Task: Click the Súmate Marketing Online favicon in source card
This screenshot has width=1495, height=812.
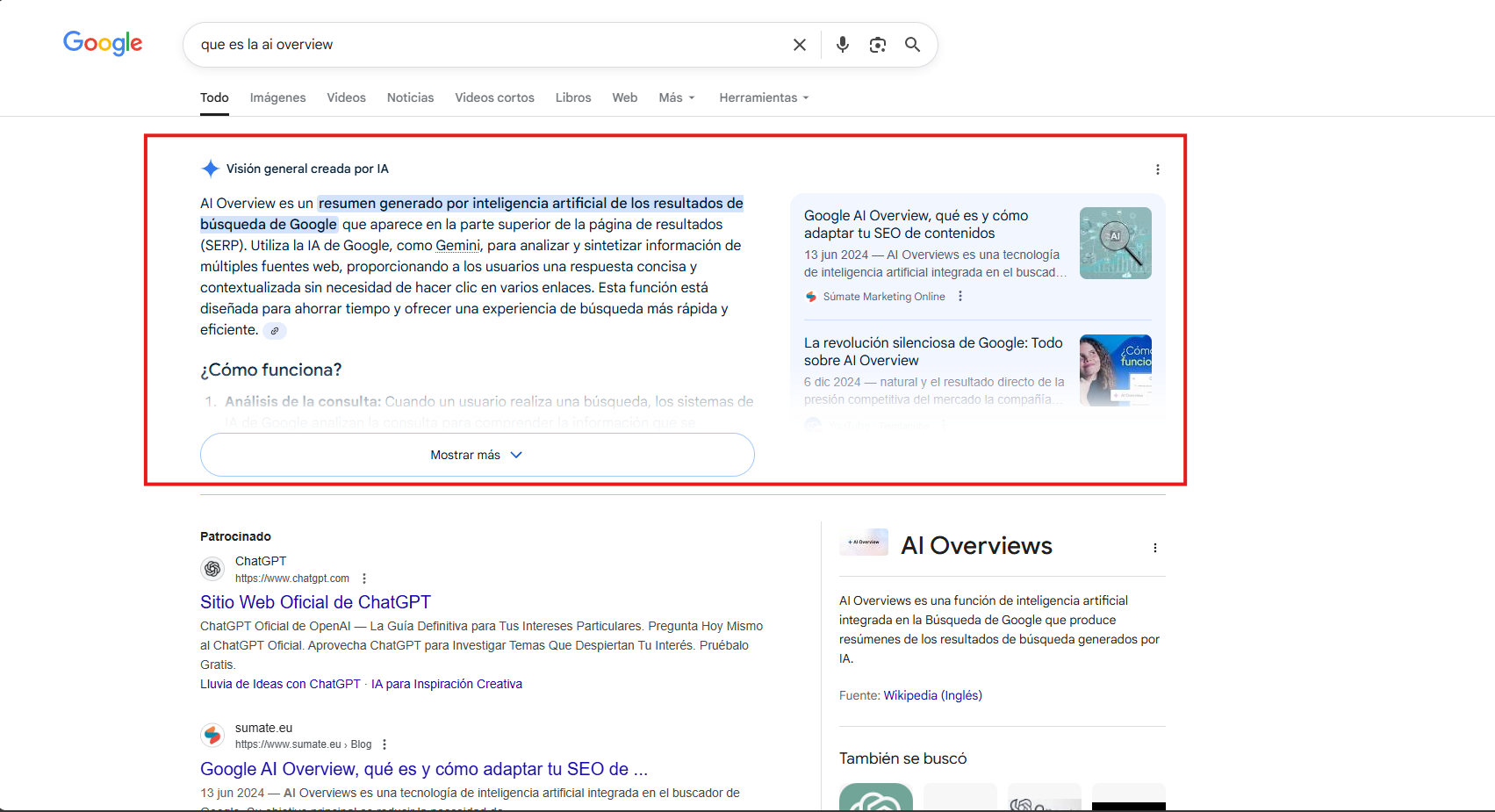Action: click(811, 297)
